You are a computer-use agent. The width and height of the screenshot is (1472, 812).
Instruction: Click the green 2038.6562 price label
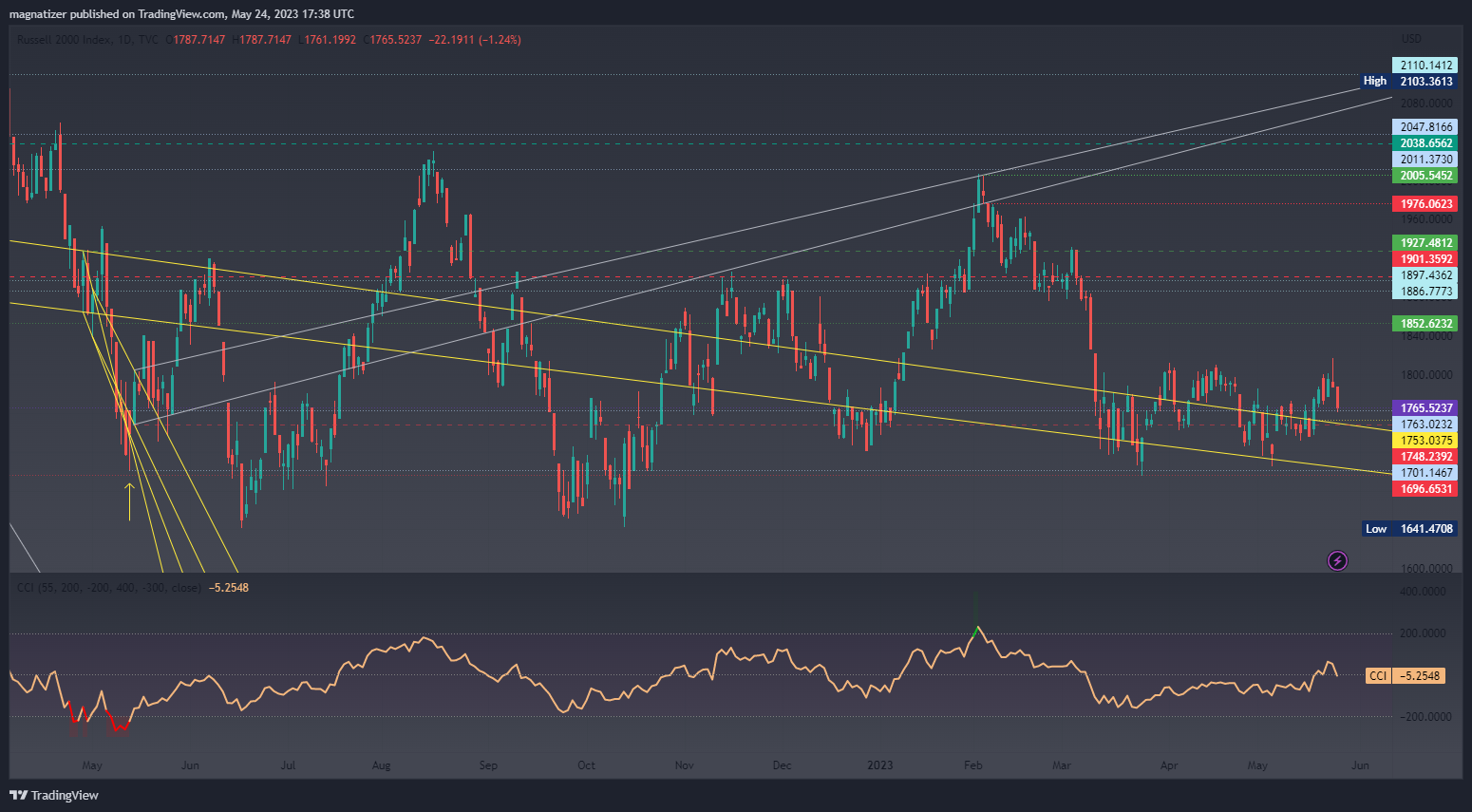1425,143
